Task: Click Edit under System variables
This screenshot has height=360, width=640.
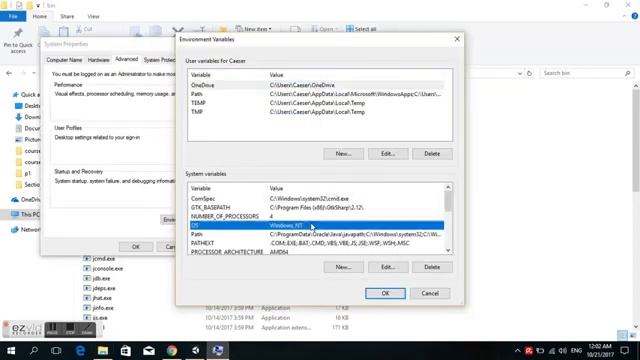Action: [x=388, y=267]
